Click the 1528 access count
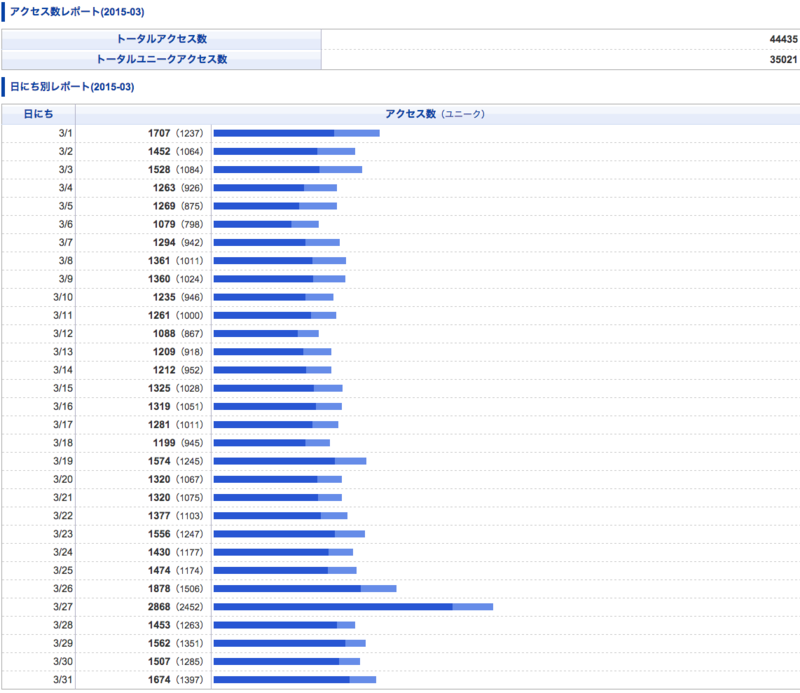This screenshot has width=800, height=693. point(159,169)
